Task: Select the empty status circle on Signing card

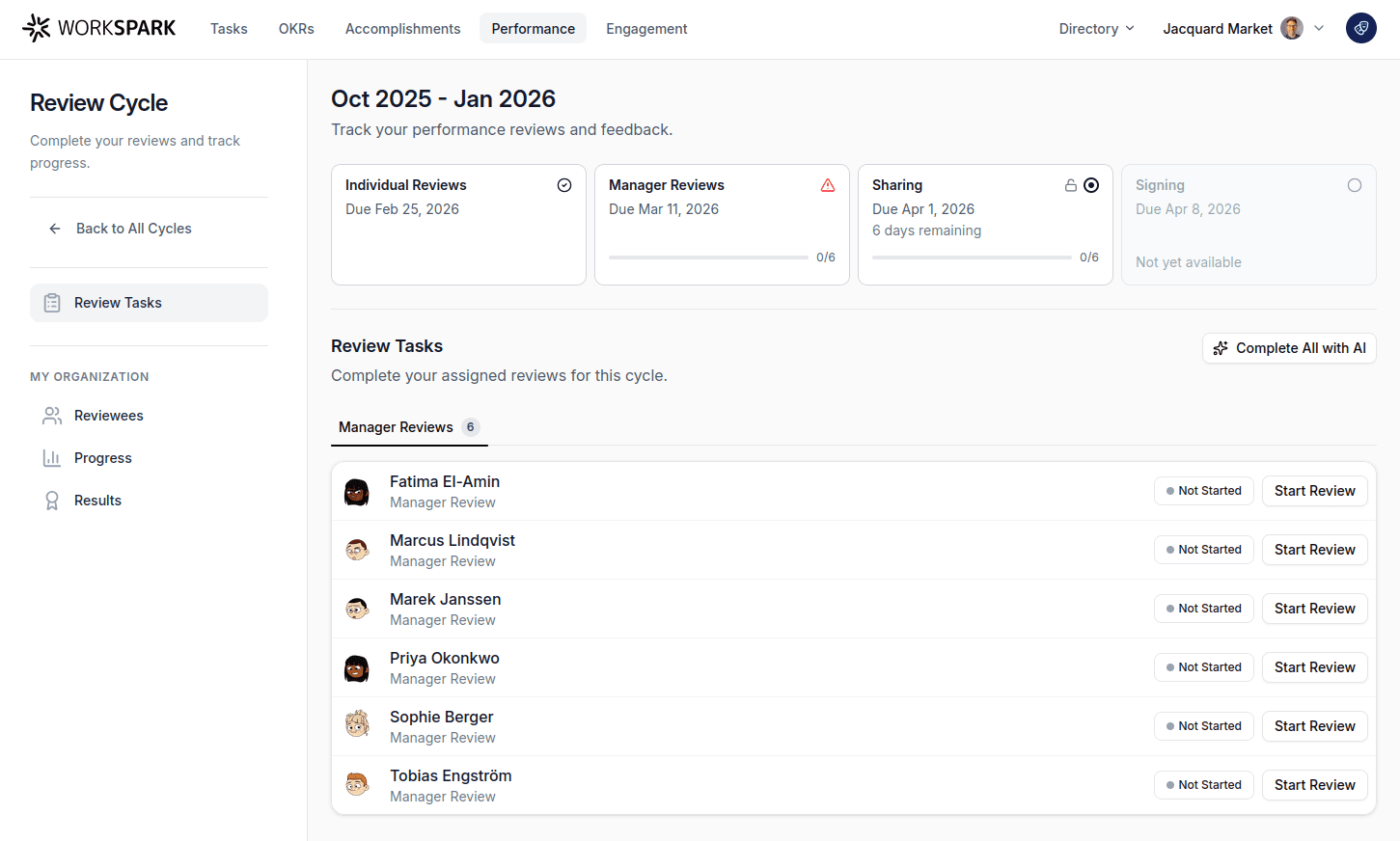Action: tap(1355, 184)
